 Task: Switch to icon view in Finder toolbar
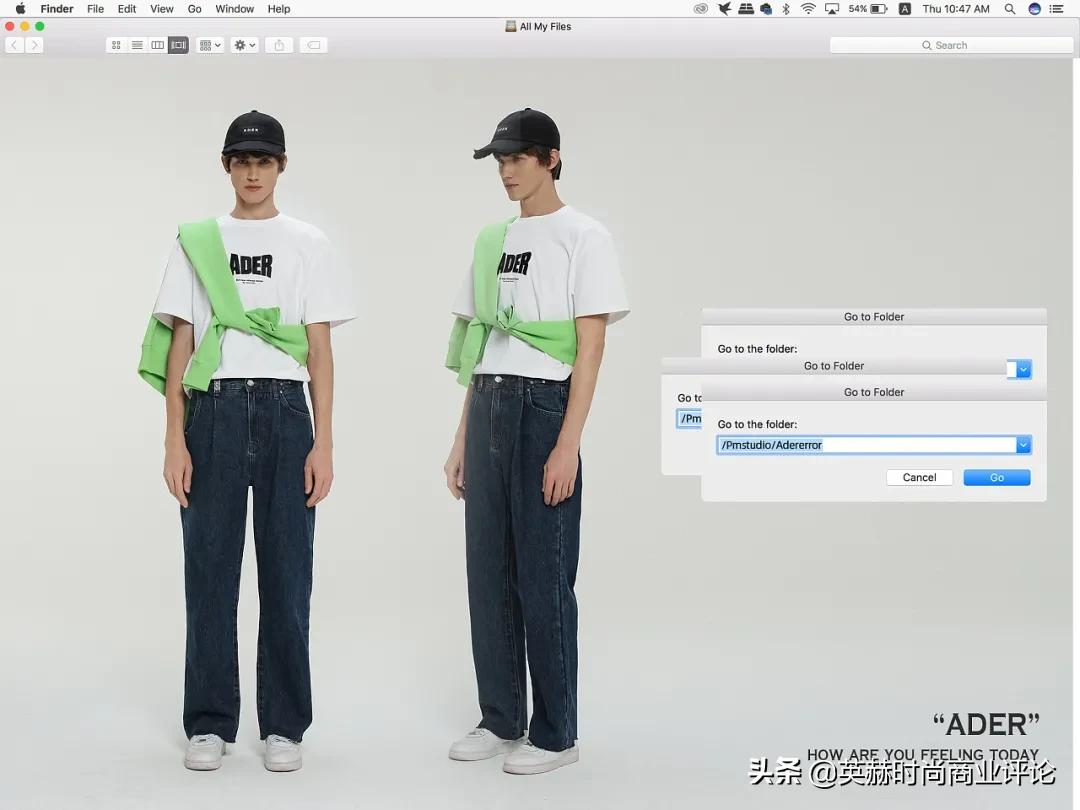tap(116, 45)
